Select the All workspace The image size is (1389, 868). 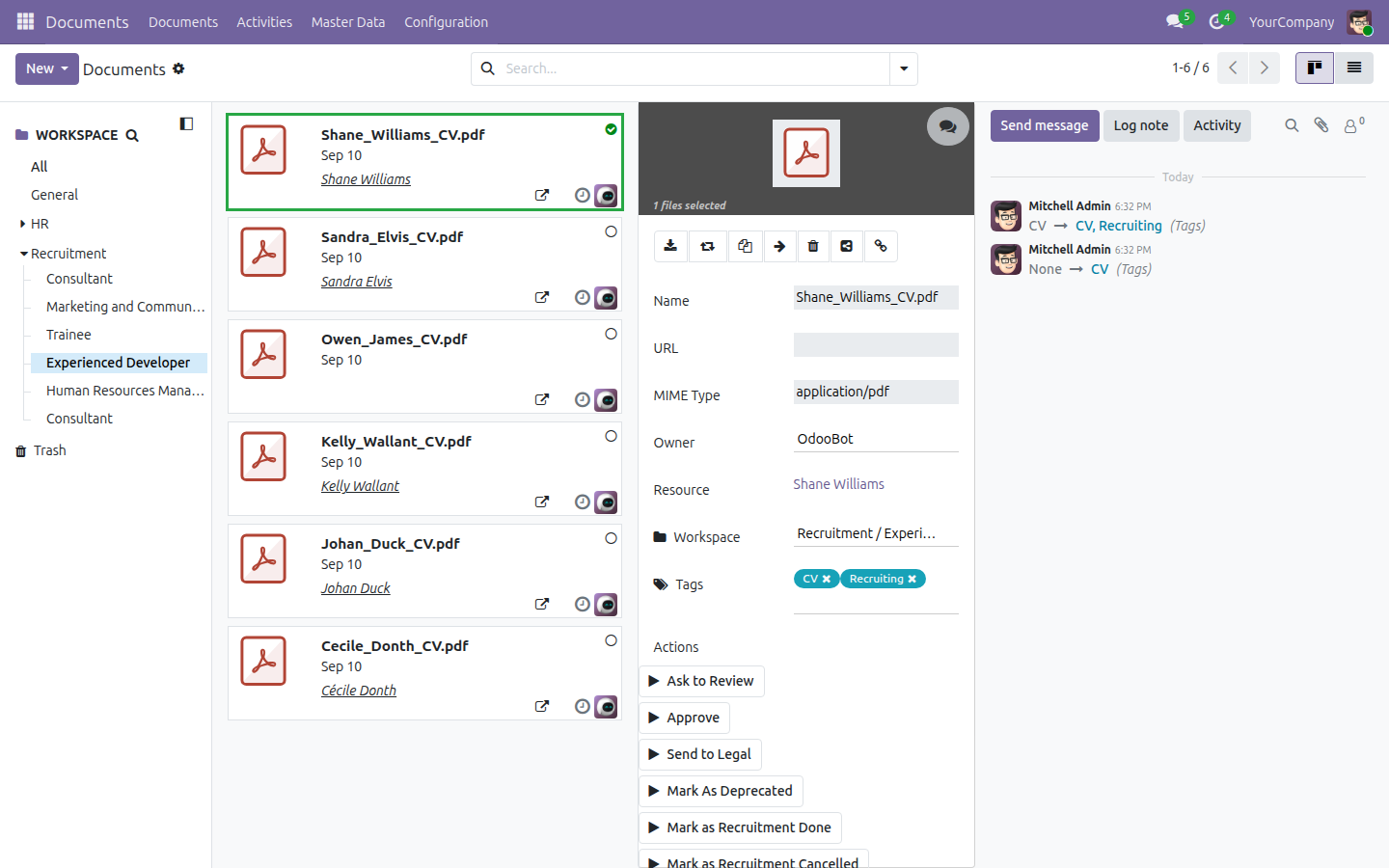40,167
